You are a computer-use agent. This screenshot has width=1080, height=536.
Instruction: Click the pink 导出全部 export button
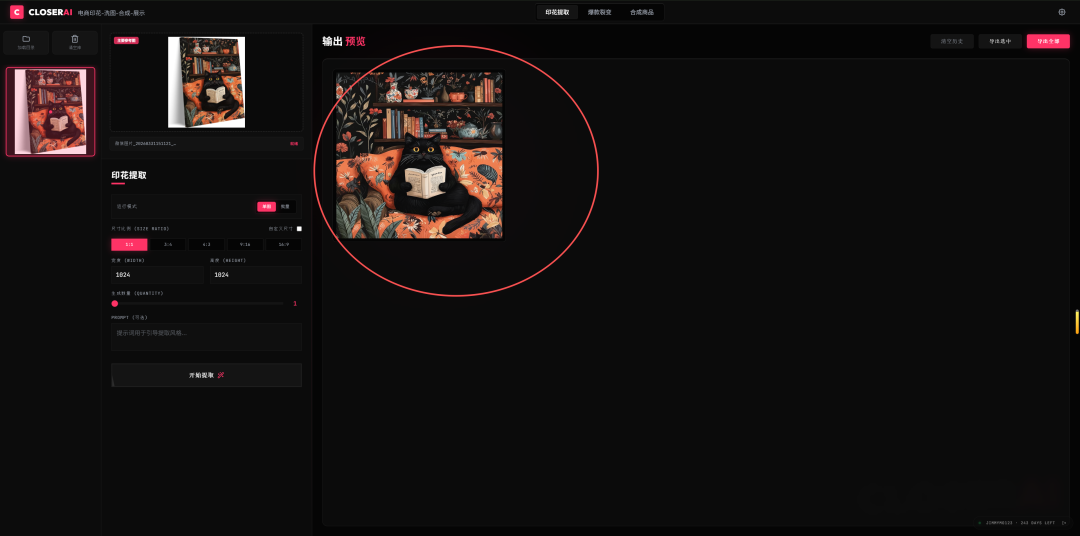point(1048,41)
